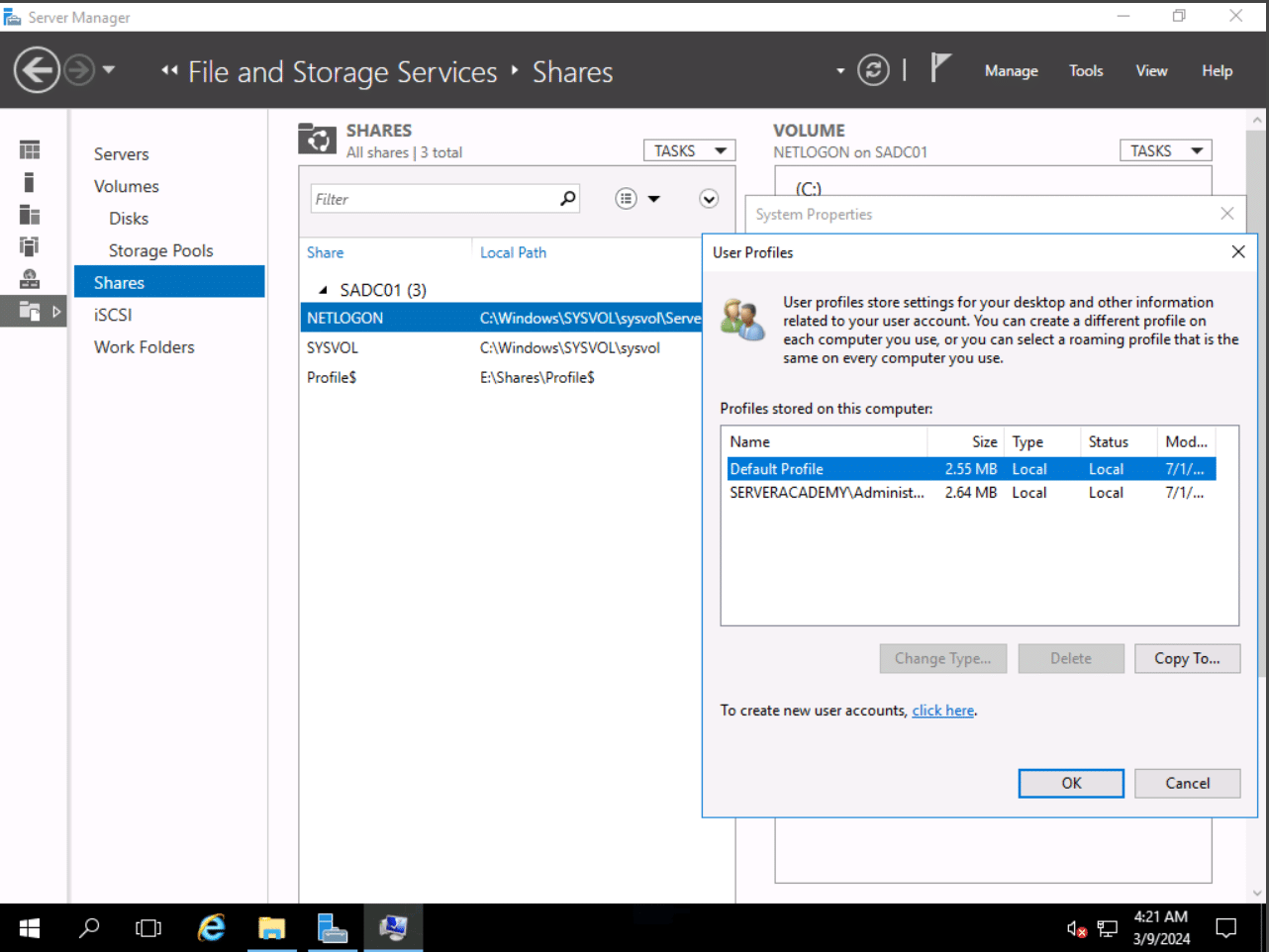
Task: Follow the 'click here' link
Action: pyautogui.click(x=942, y=711)
